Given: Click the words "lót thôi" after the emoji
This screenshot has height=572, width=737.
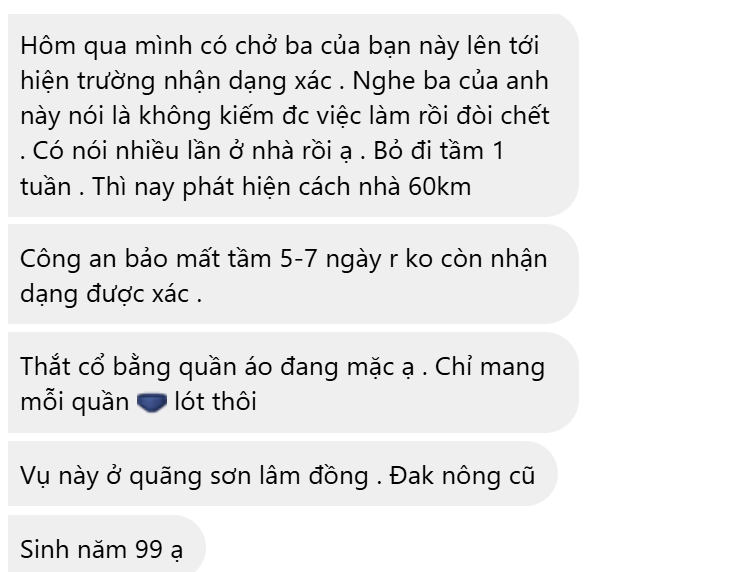Looking at the screenshot, I should coord(215,402).
